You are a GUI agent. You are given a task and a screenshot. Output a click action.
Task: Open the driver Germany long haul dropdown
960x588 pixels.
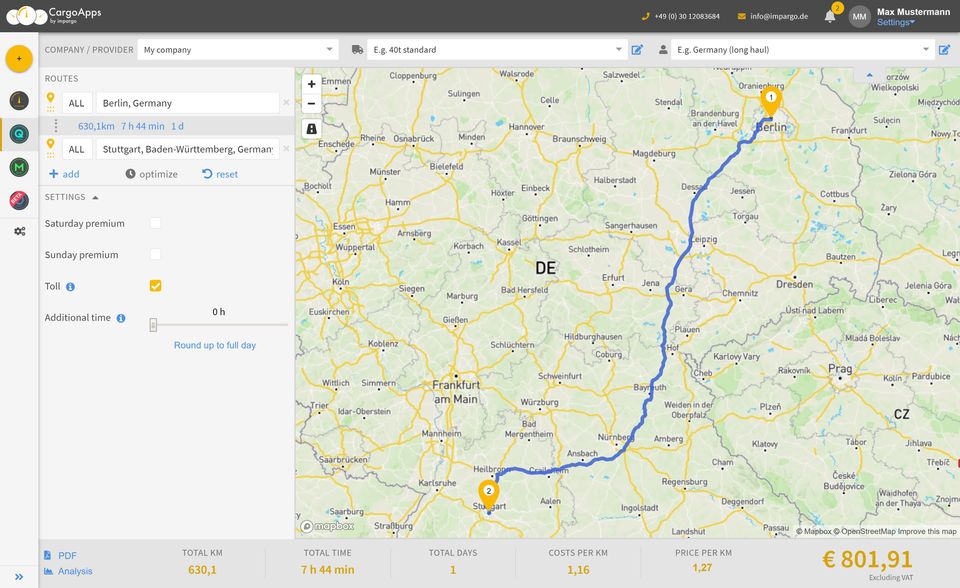click(x=803, y=50)
